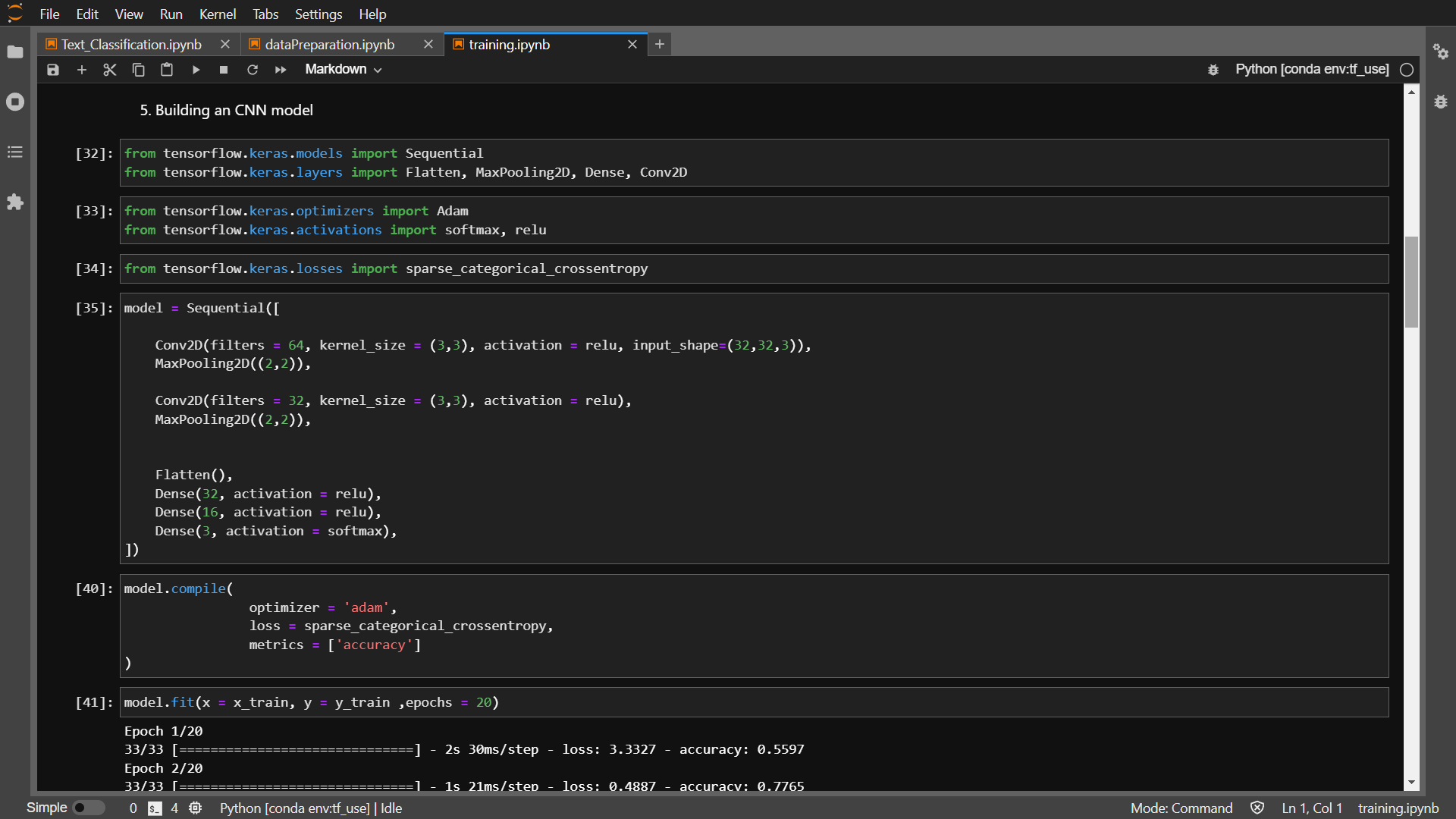Click the model.compile cell 40
Image resolution: width=1456 pixels, height=819 pixels.
coord(754,626)
